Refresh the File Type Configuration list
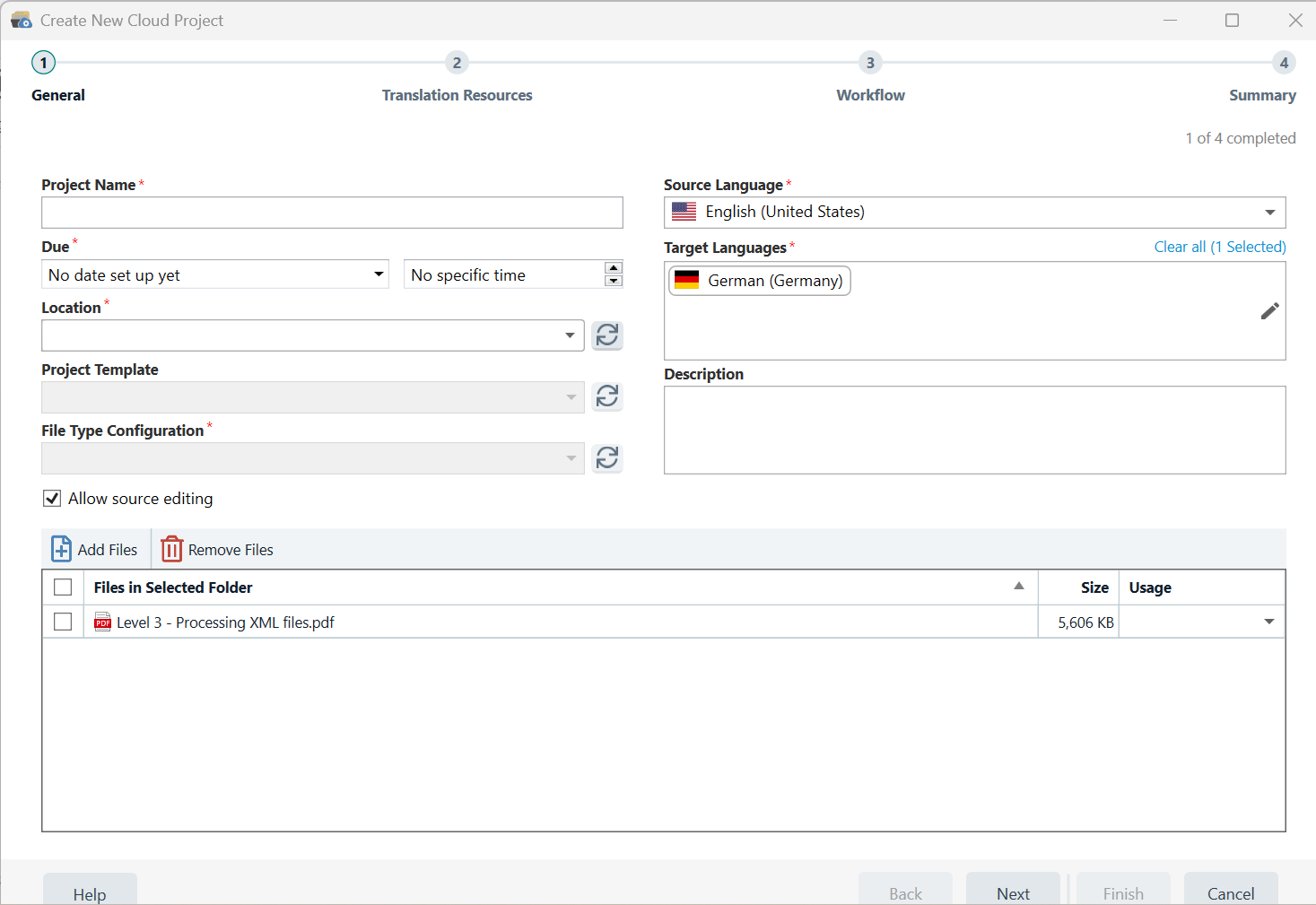 [x=607, y=458]
